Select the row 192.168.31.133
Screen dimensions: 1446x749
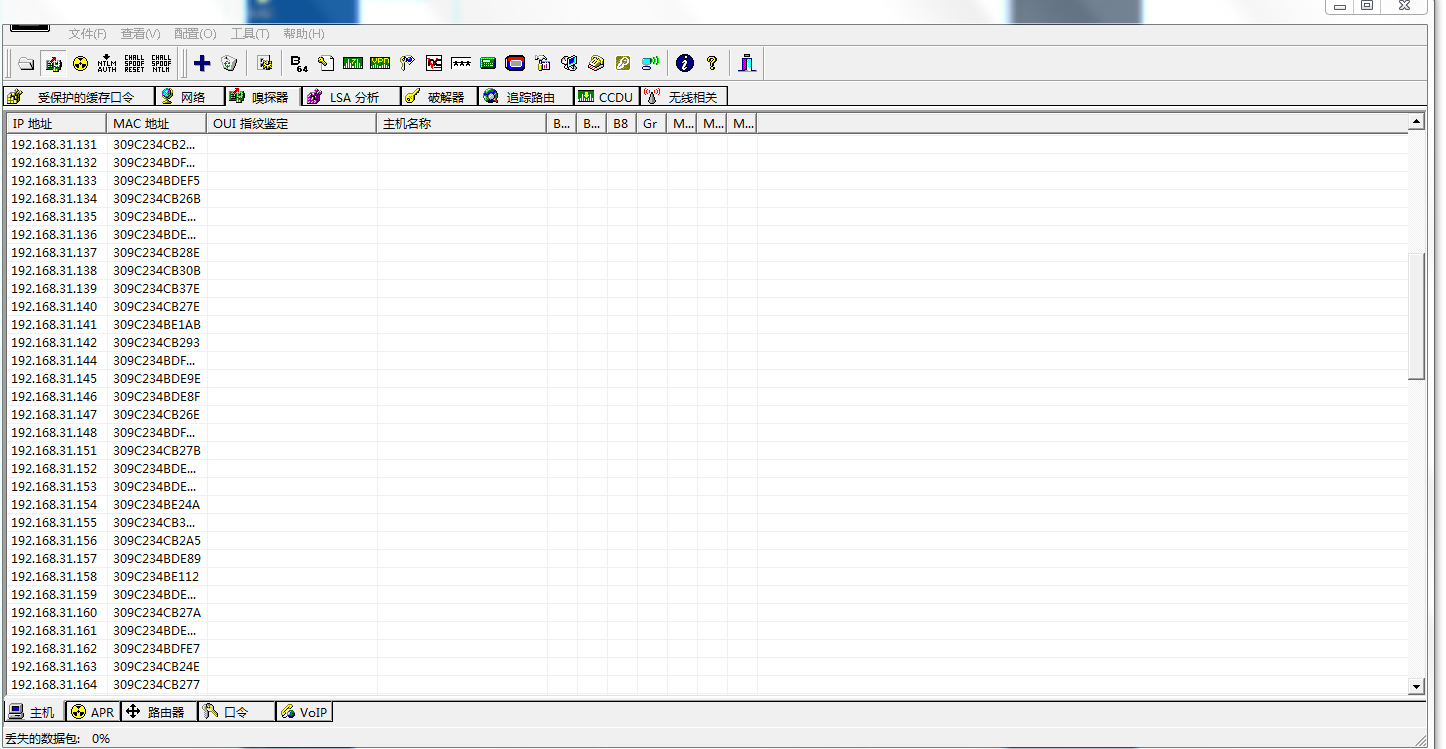pos(707,181)
